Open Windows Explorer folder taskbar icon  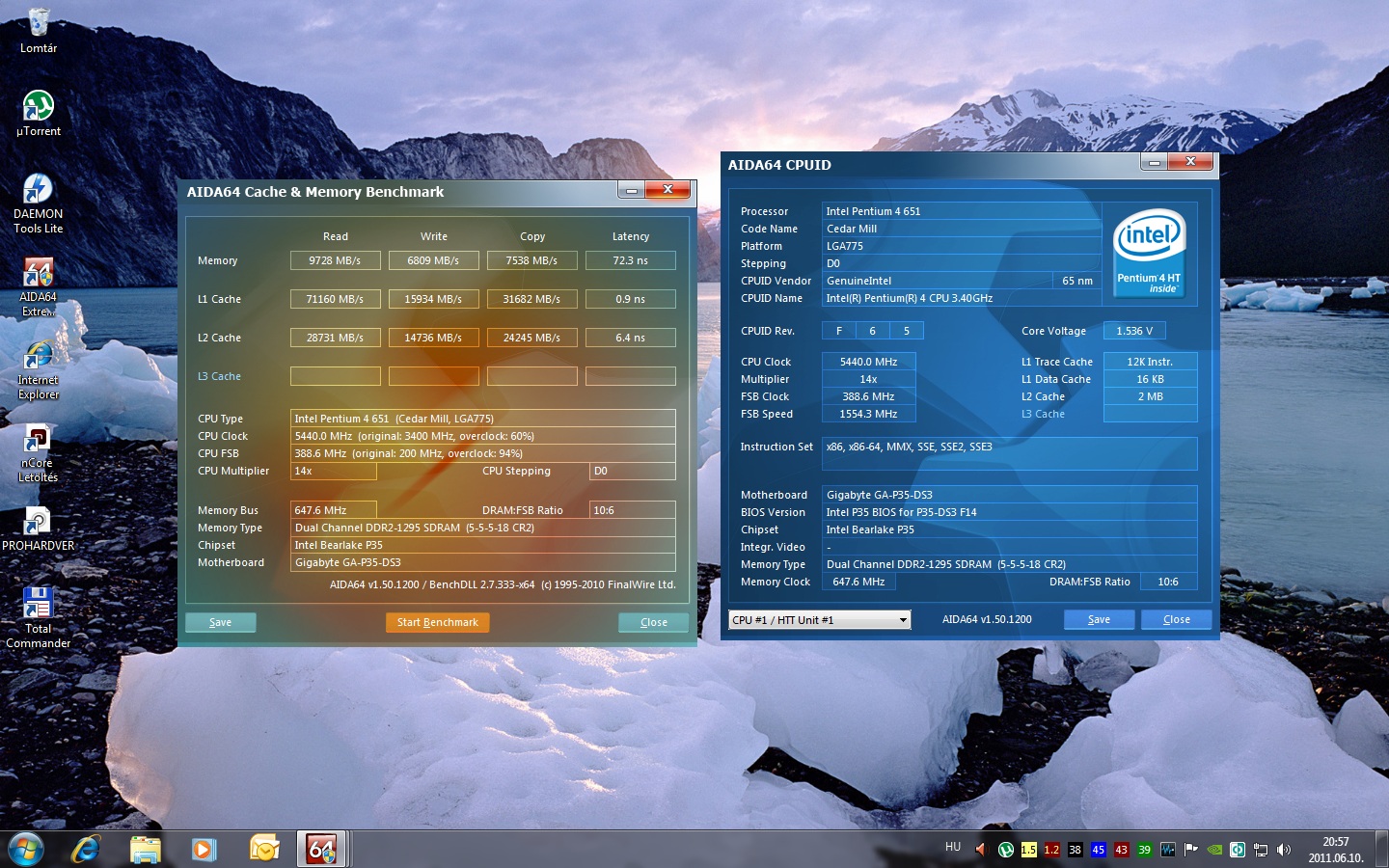coord(145,850)
